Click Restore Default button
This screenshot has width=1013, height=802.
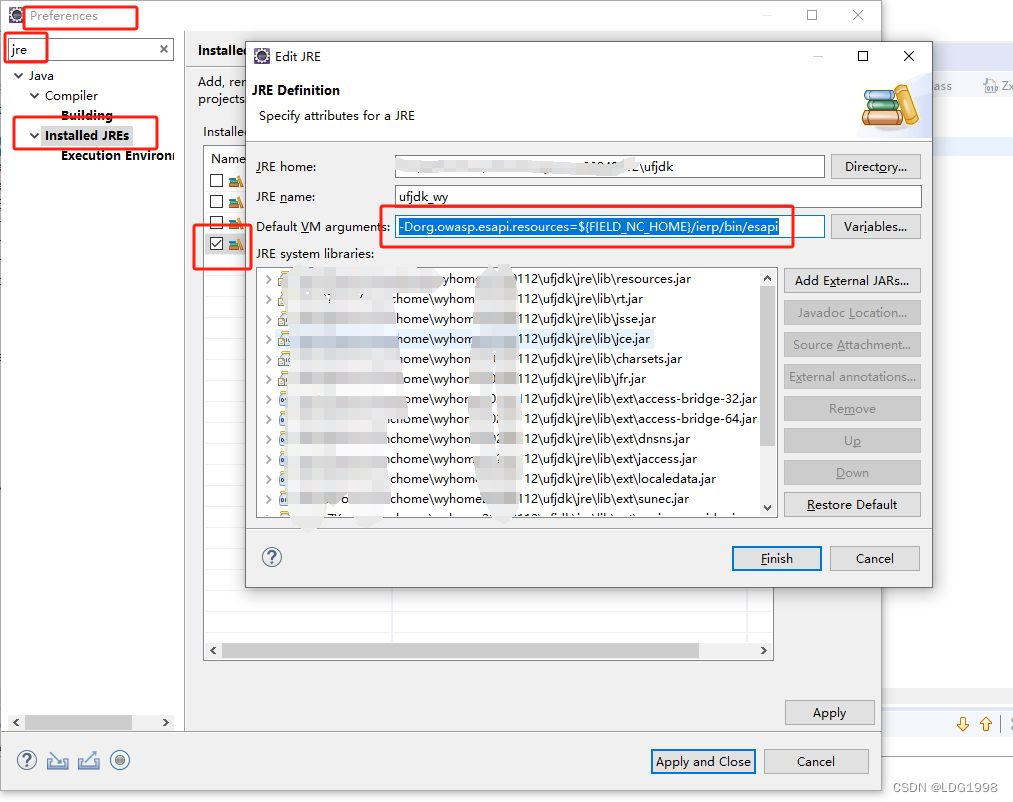(x=852, y=505)
